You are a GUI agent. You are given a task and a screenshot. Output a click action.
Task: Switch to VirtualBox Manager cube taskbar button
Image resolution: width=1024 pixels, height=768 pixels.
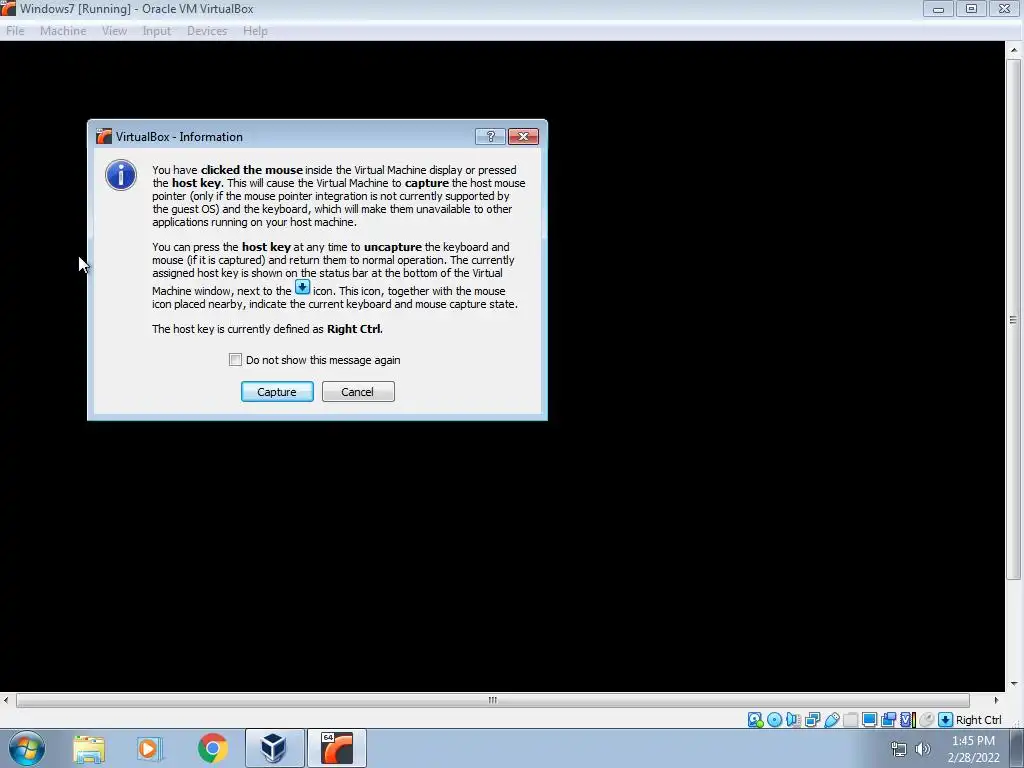tap(274, 748)
